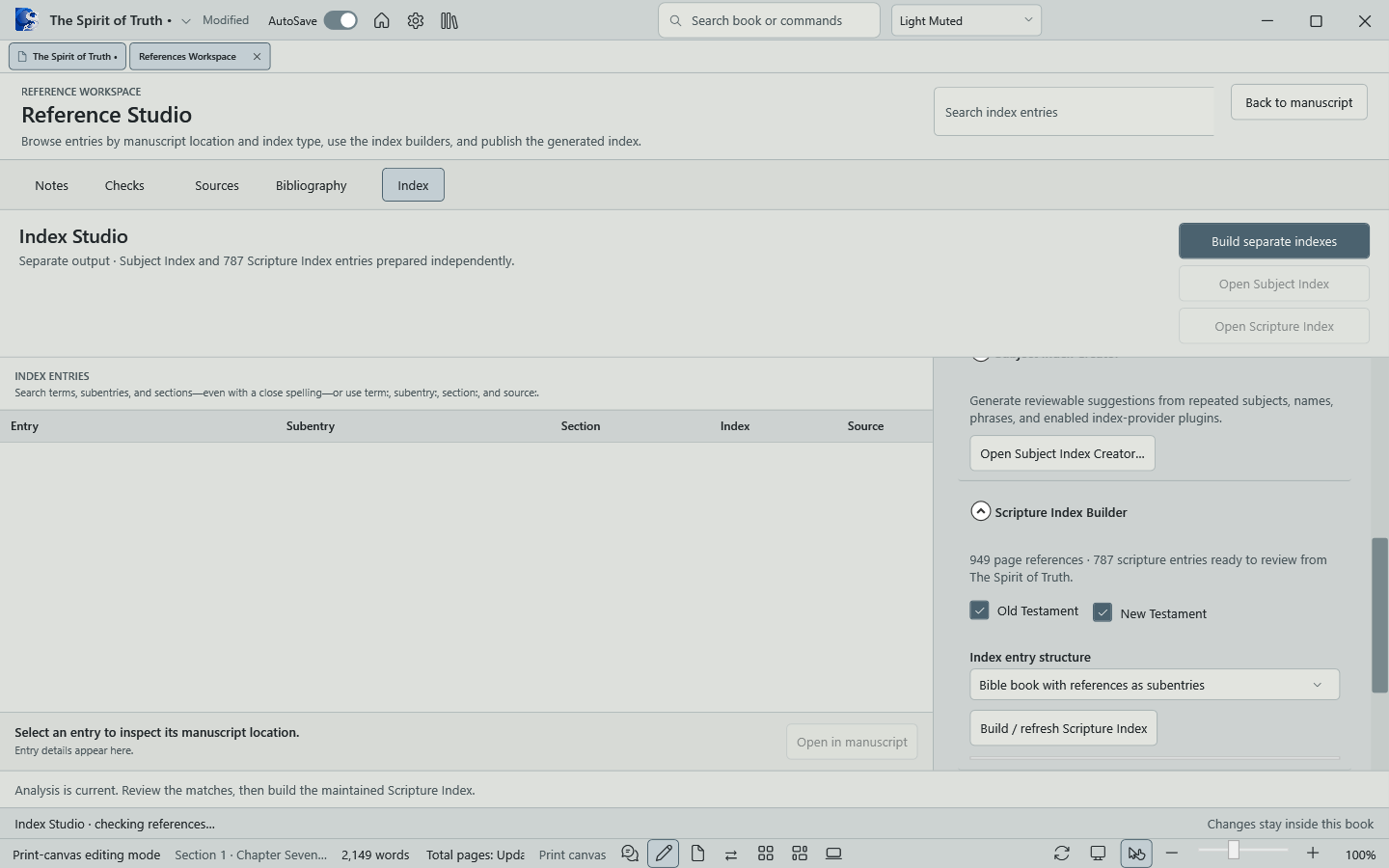Image resolution: width=1389 pixels, height=868 pixels.
Task: Close the References Workspace tab
Action: 257,56
